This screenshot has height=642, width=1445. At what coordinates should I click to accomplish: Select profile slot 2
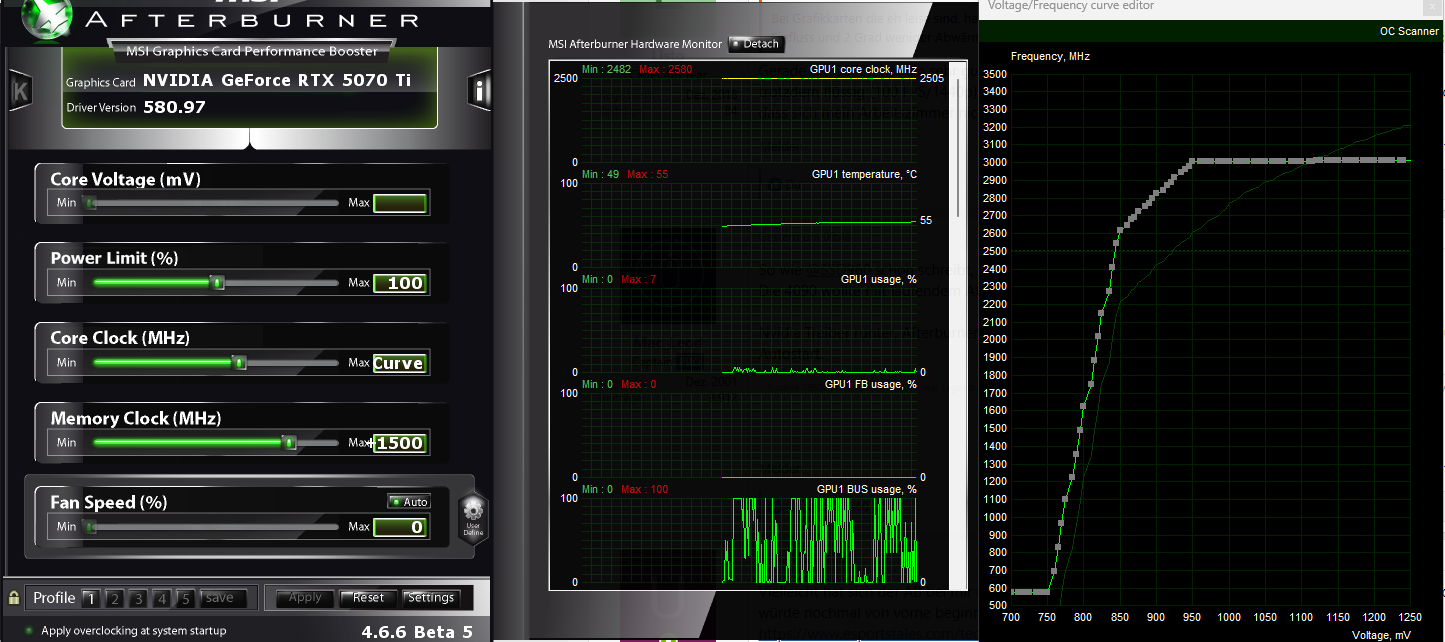pos(114,599)
